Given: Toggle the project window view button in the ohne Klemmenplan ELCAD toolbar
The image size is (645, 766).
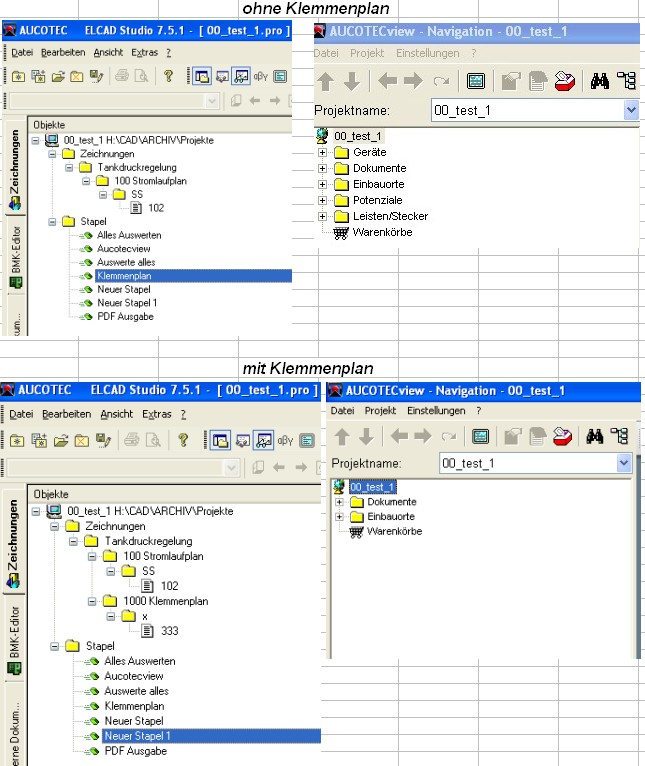Looking at the screenshot, I should pyautogui.click(x=202, y=76).
